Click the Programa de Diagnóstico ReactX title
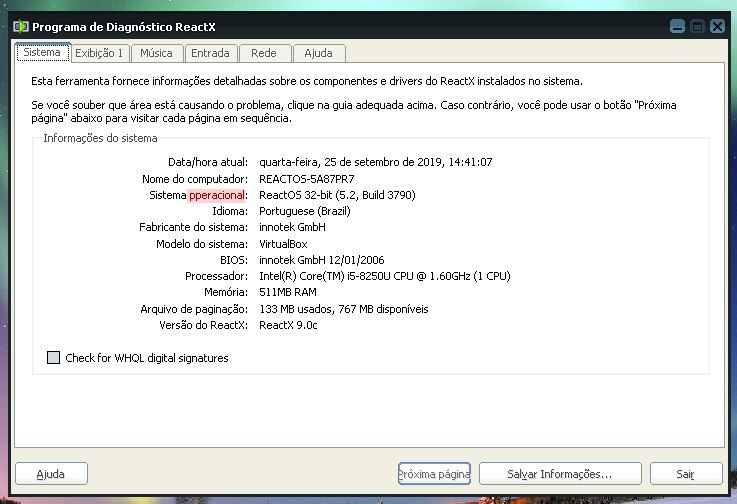Viewport: 737px width, 504px height. (x=124, y=27)
